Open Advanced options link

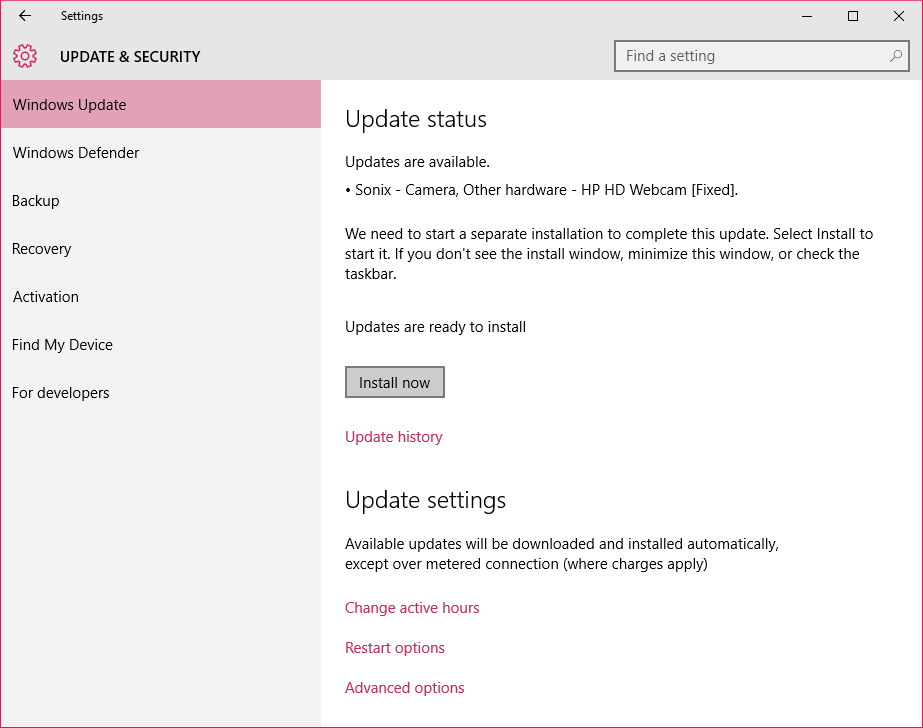click(x=404, y=687)
